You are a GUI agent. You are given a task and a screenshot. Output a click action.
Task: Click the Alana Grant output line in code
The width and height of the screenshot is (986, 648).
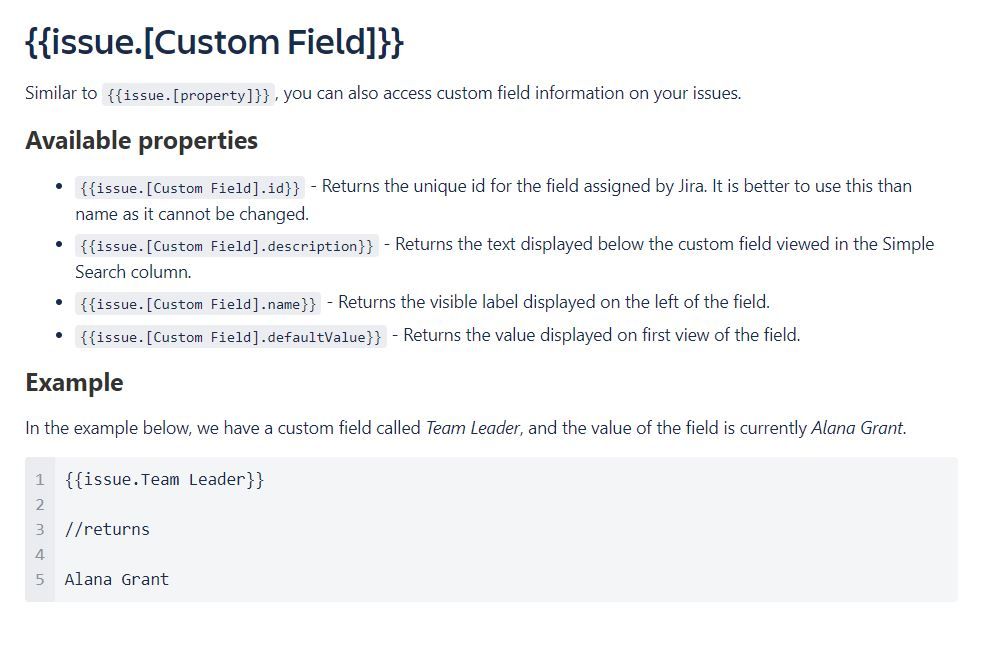tap(116, 579)
